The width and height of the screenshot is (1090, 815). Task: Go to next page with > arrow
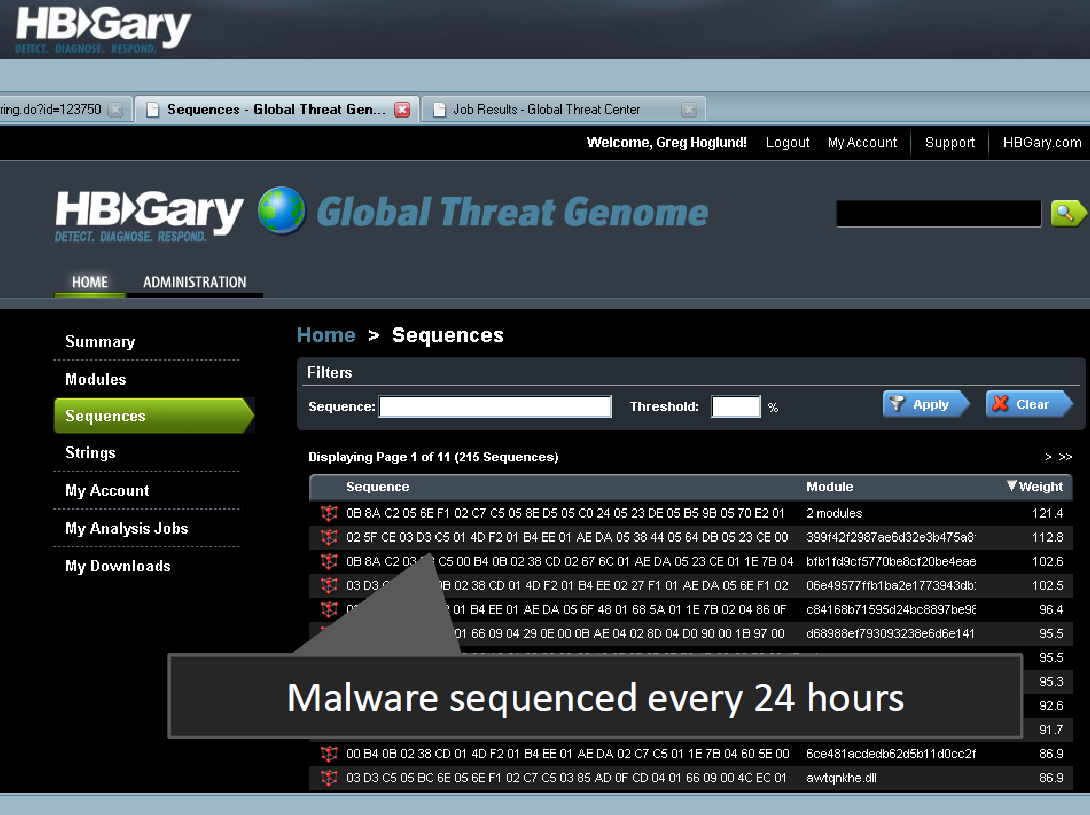1048,457
